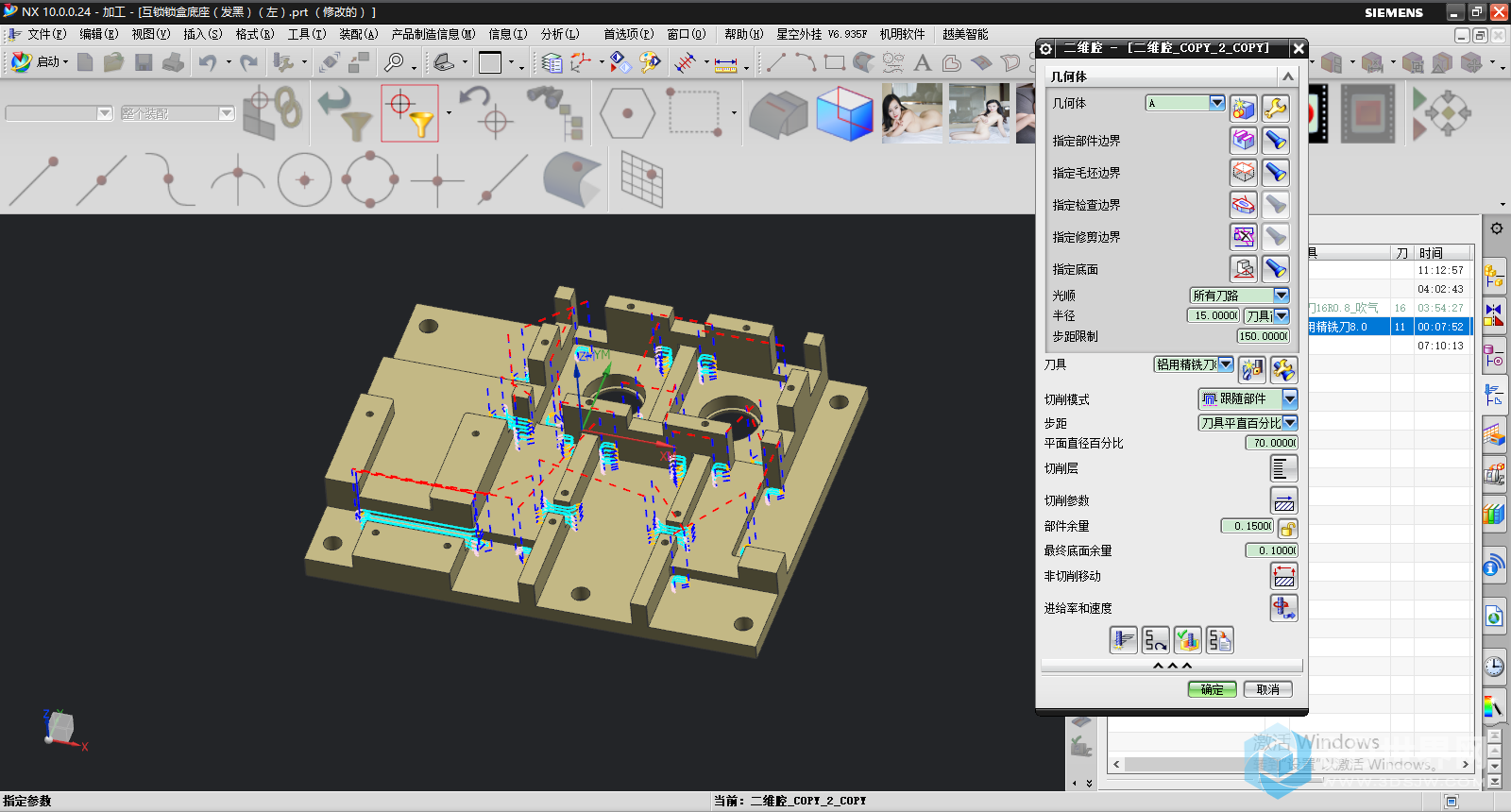Open the 插入(S) menu
This screenshot has width=1511, height=812.
pos(202,34)
